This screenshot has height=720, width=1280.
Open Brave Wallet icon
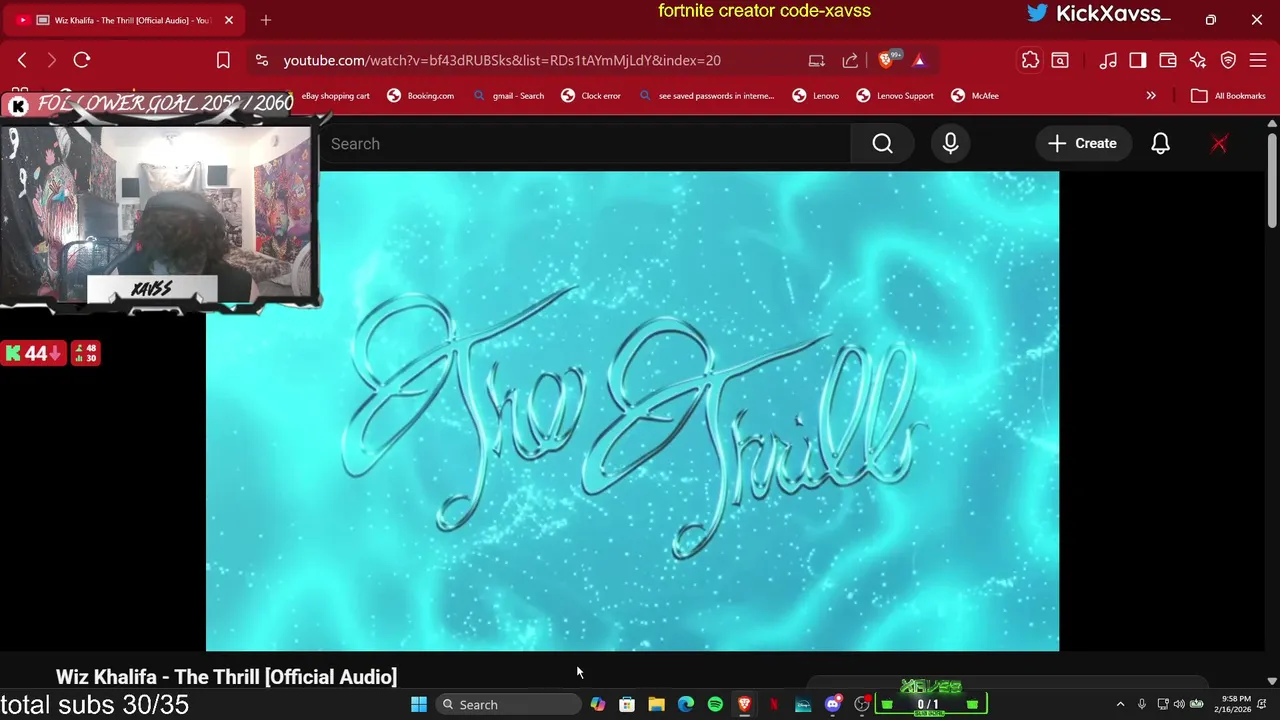click(1168, 60)
